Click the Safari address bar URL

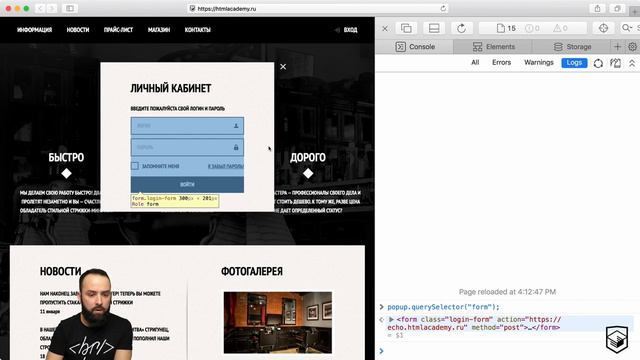coord(227,9)
